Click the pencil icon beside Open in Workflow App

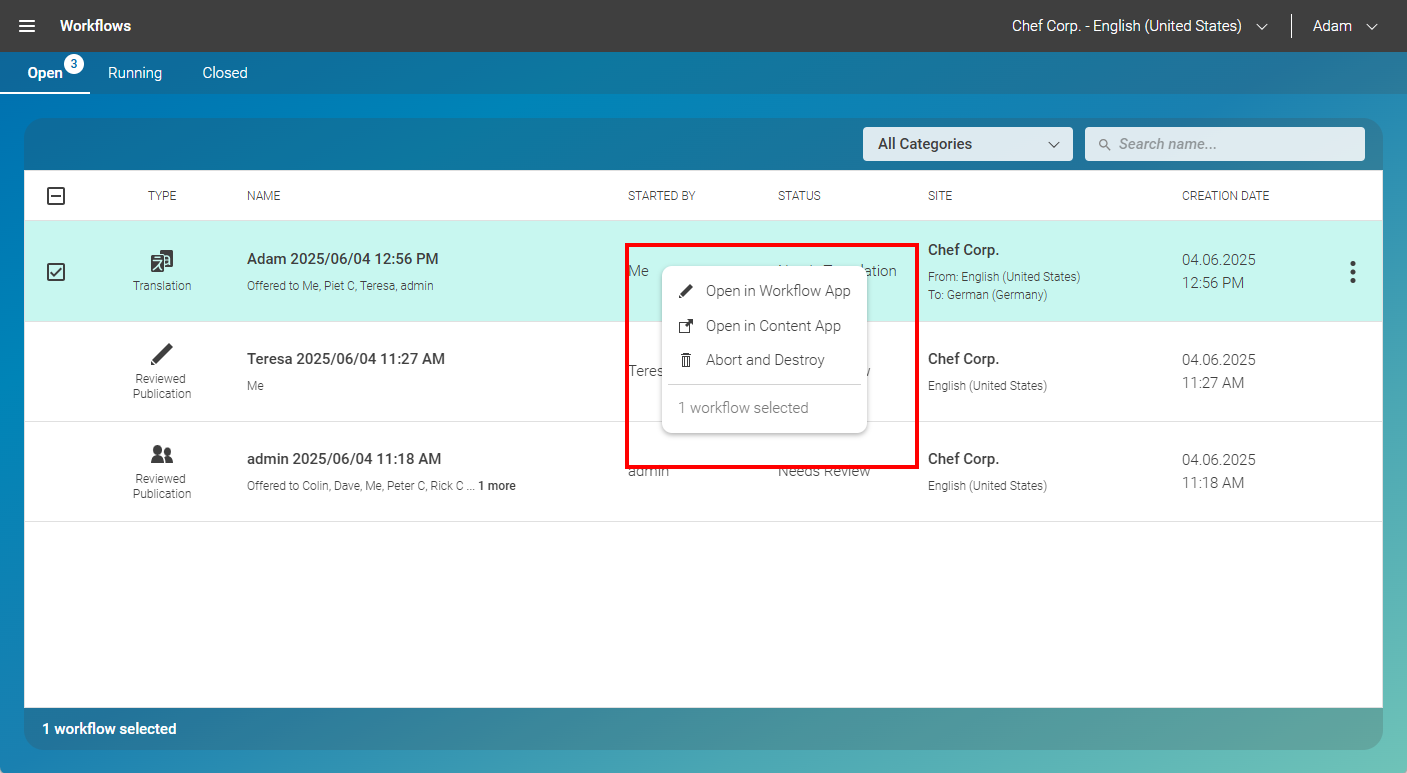coord(685,290)
